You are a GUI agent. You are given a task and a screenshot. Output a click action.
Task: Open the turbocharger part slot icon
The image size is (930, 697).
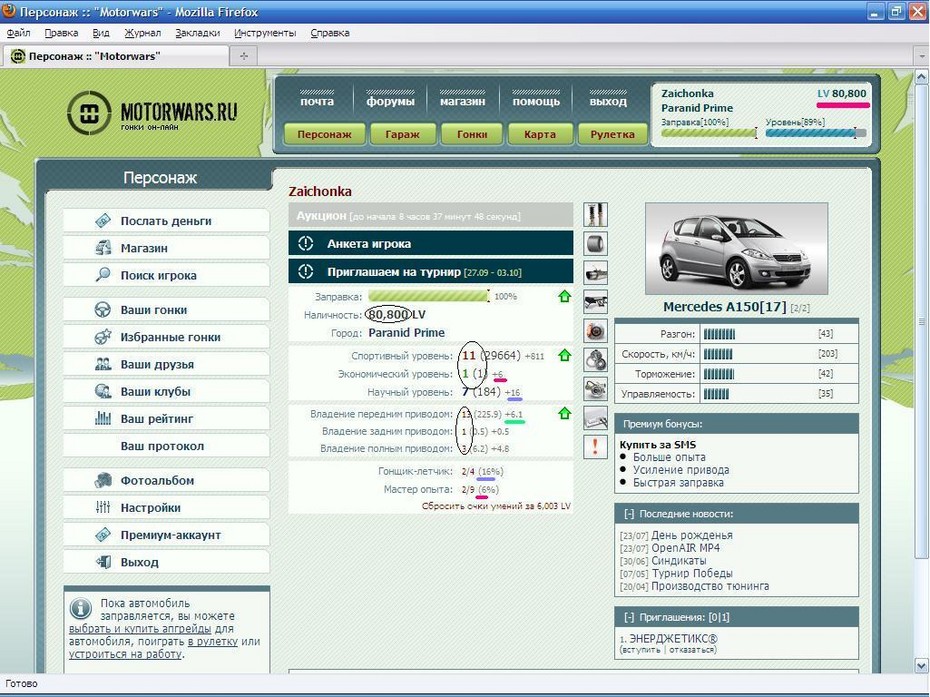coord(595,389)
